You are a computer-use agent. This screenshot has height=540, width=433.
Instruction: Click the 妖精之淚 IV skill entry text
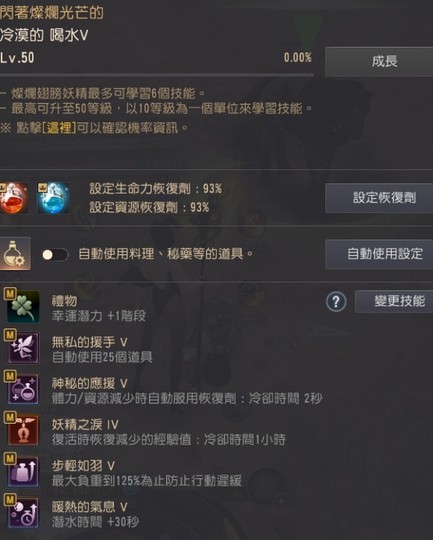(x=85, y=424)
